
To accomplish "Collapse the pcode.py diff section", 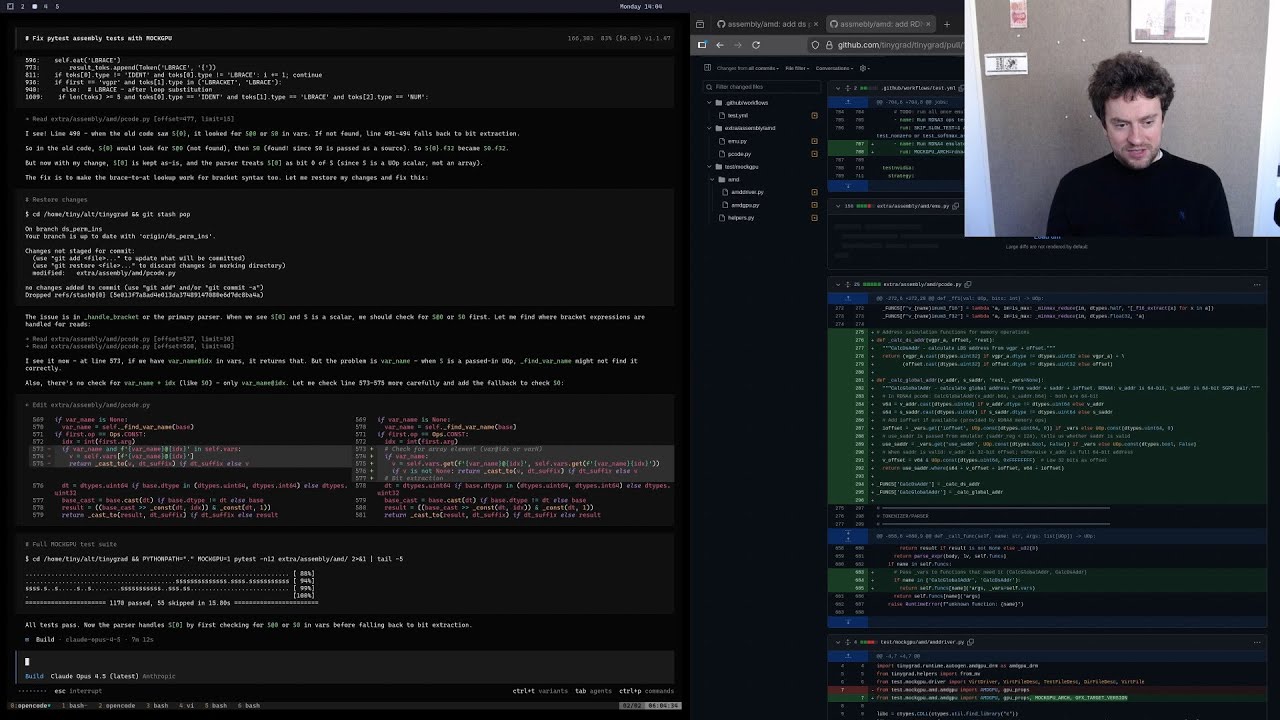I will (x=840, y=284).
